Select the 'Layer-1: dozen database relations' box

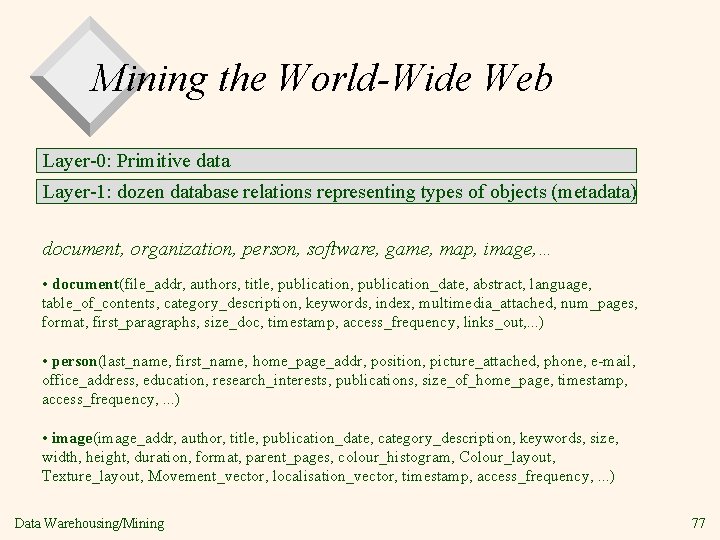tap(336, 191)
